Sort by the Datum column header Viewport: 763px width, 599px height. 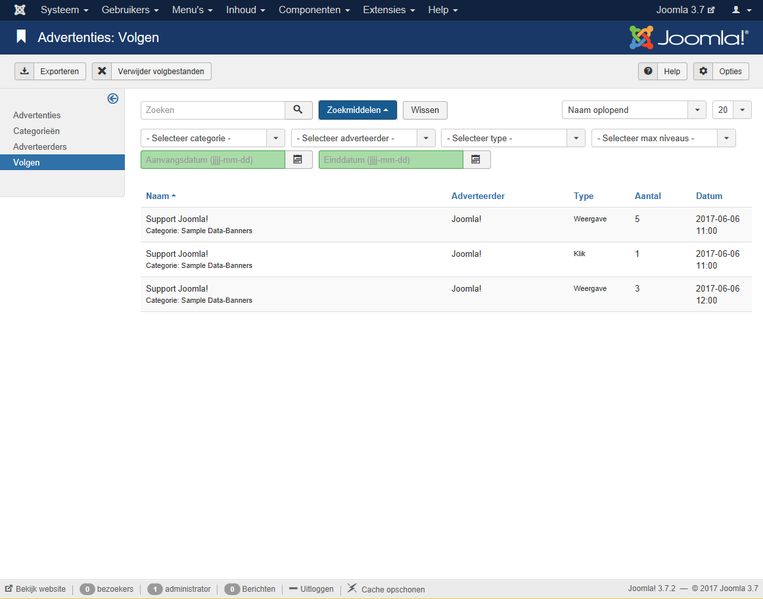pyautogui.click(x=709, y=196)
